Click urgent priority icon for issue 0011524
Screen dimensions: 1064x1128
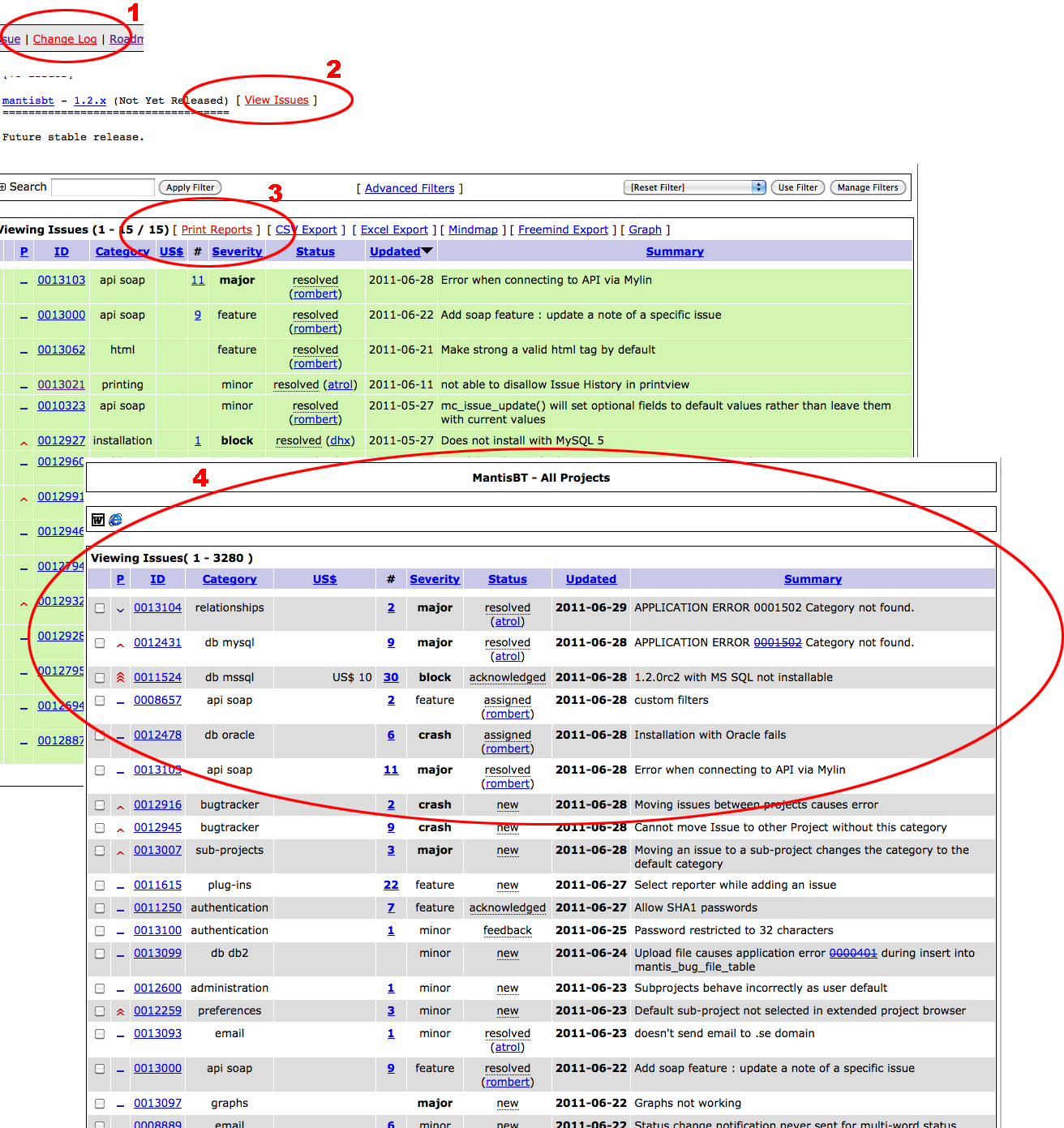click(x=120, y=677)
